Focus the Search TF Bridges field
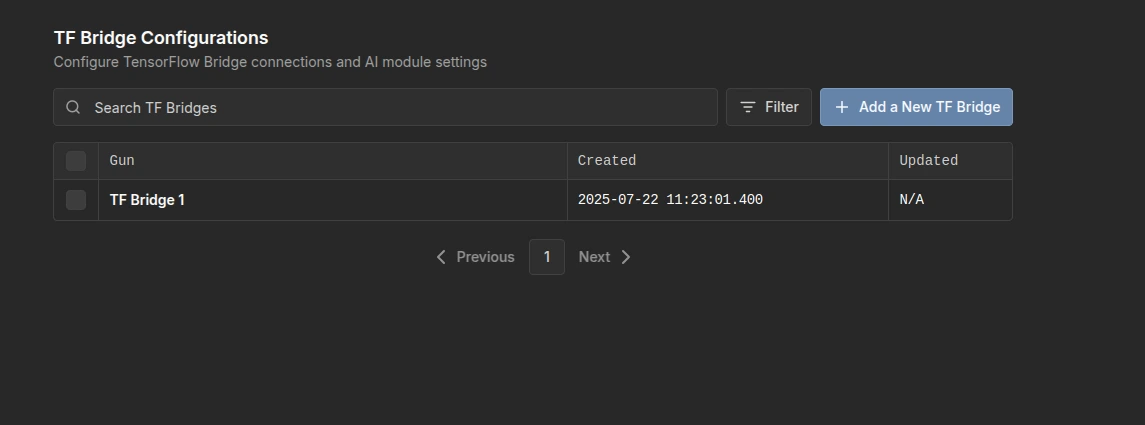This screenshot has width=1145, height=425. 386,107
